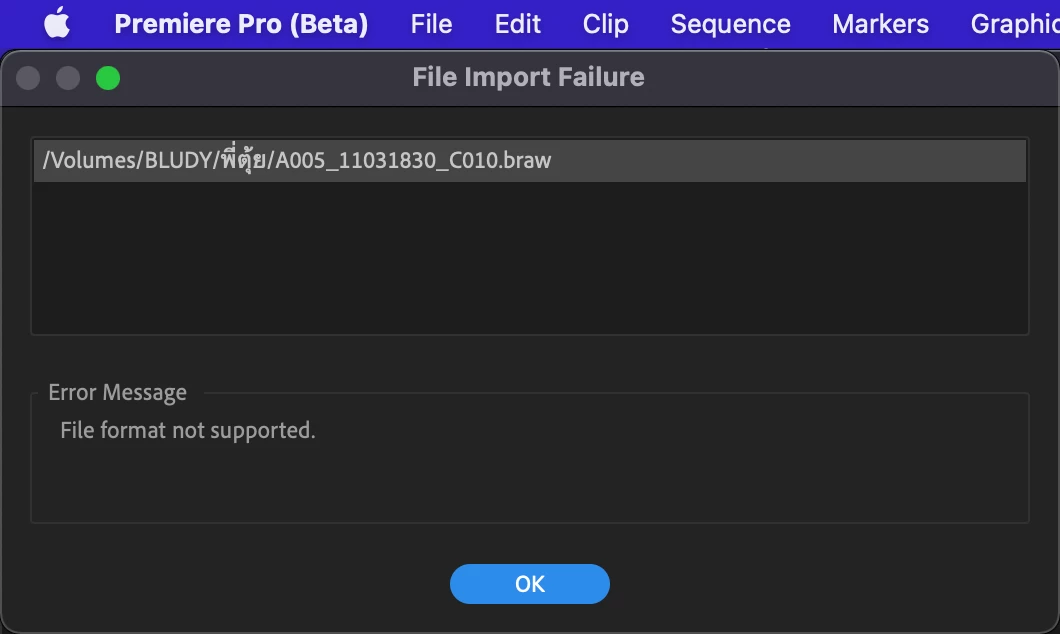The image size is (1060, 634).
Task: Click the green zoom button of the dialog
Action: tap(108, 78)
